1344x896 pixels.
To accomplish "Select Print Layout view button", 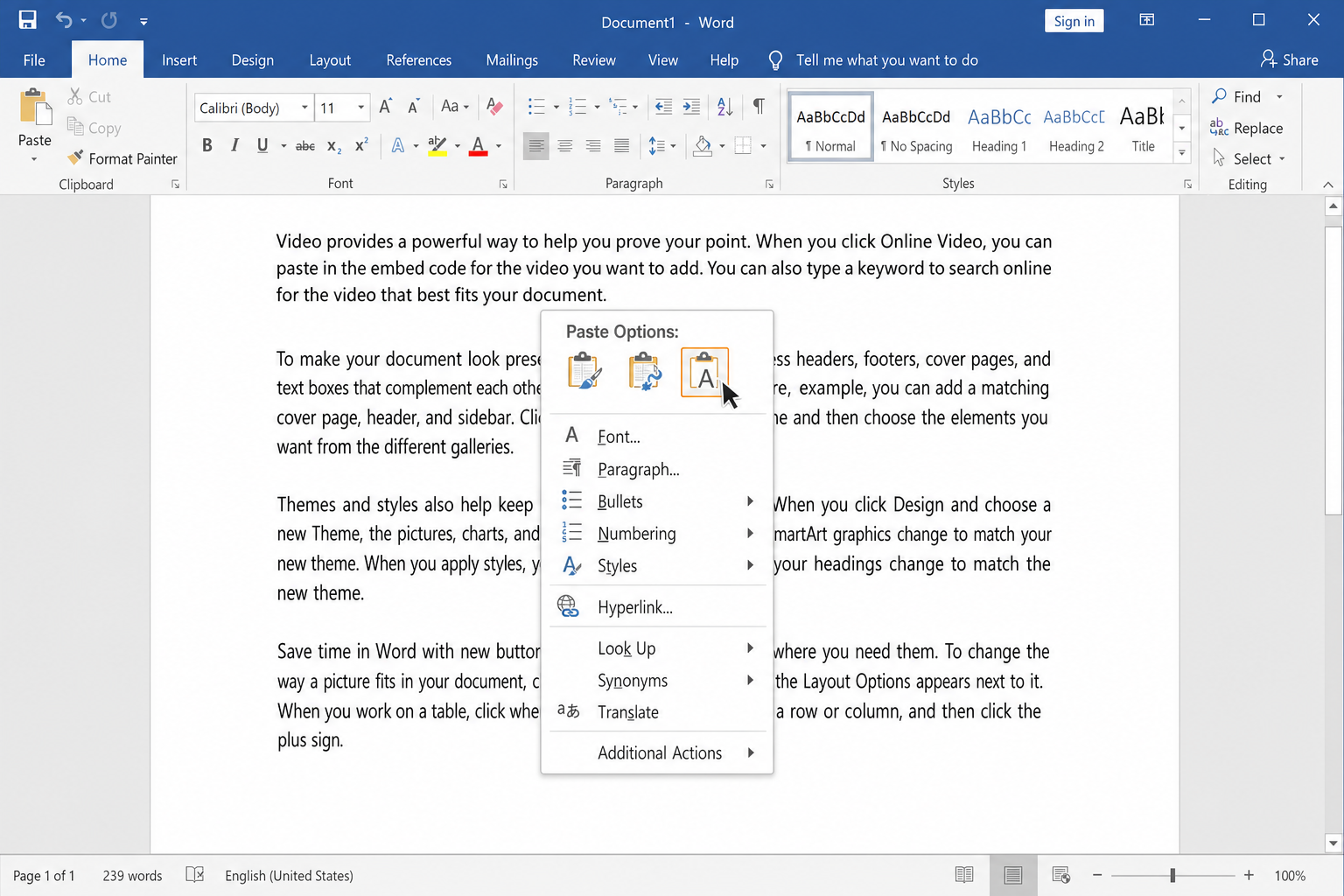I will click(x=1013, y=875).
